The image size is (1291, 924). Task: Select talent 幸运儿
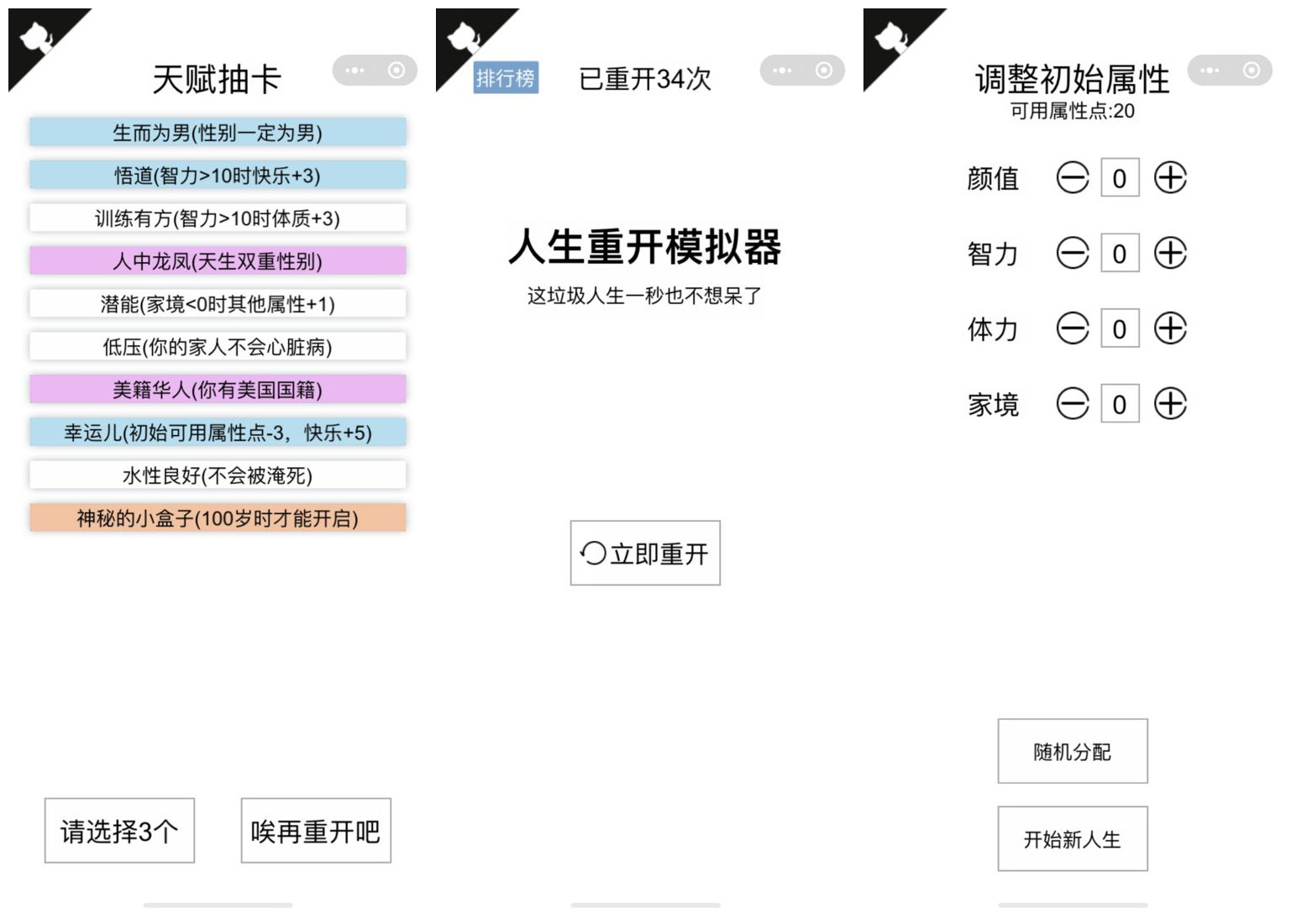[x=218, y=433]
